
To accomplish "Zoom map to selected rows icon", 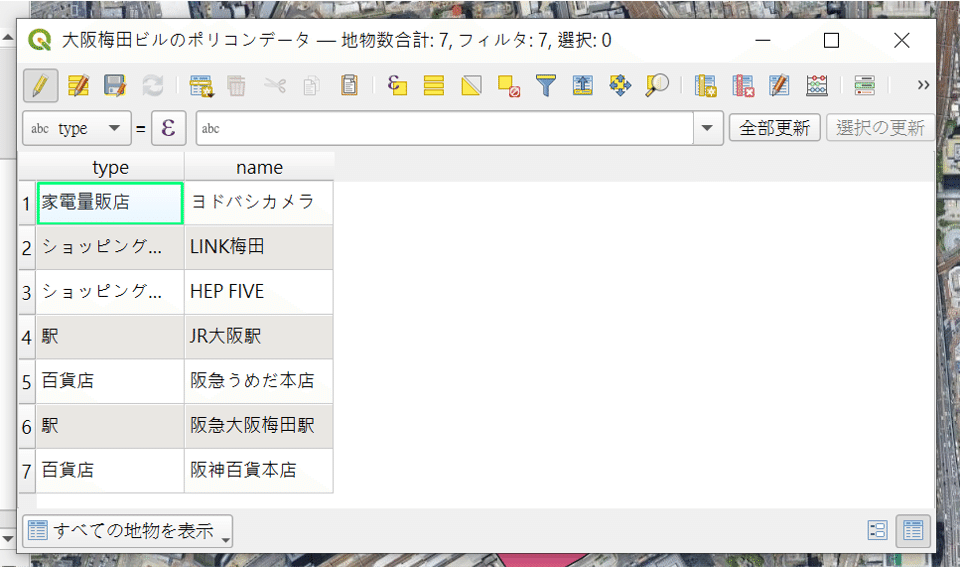I will 657,85.
